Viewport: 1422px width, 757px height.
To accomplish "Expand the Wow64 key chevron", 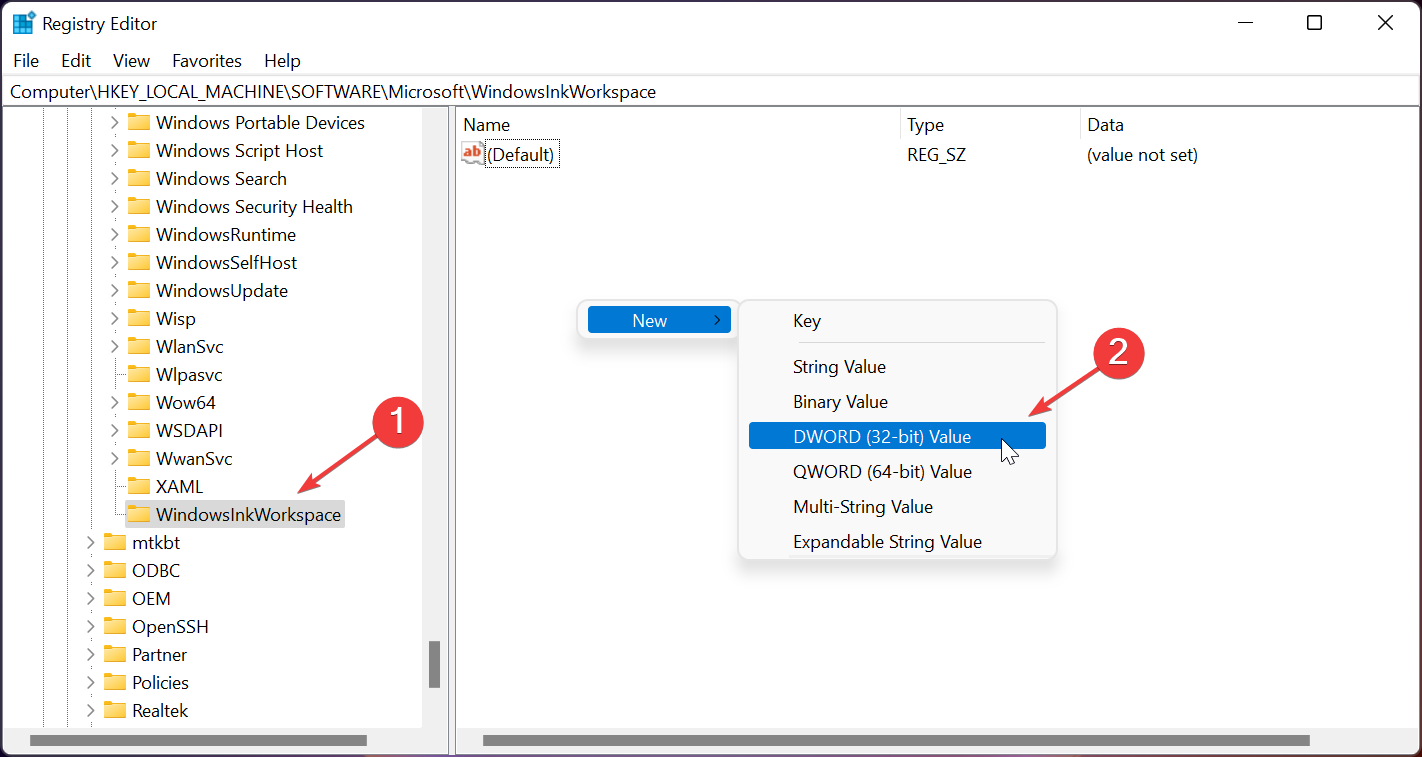I will pyautogui.click(x=114, y=402).
